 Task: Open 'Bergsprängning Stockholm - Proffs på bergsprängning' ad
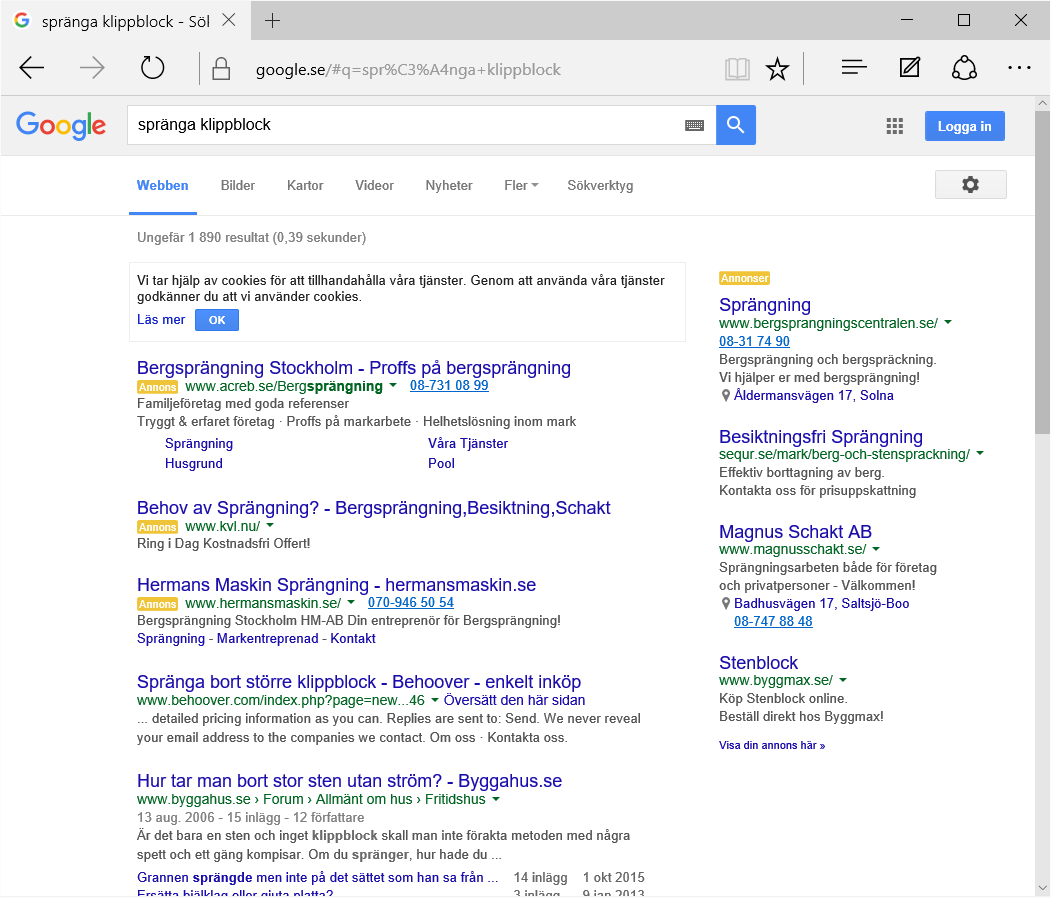coord(354,368)
